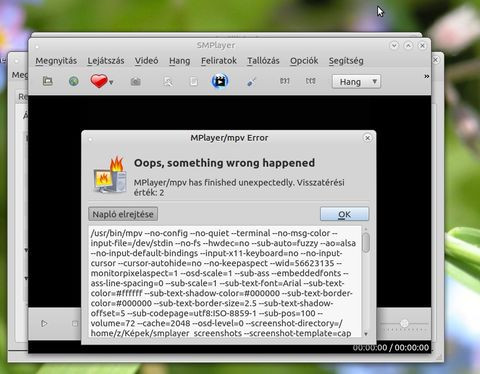Click the preferences tools icon
480x374 pixels.
click(x=251, y=81)
